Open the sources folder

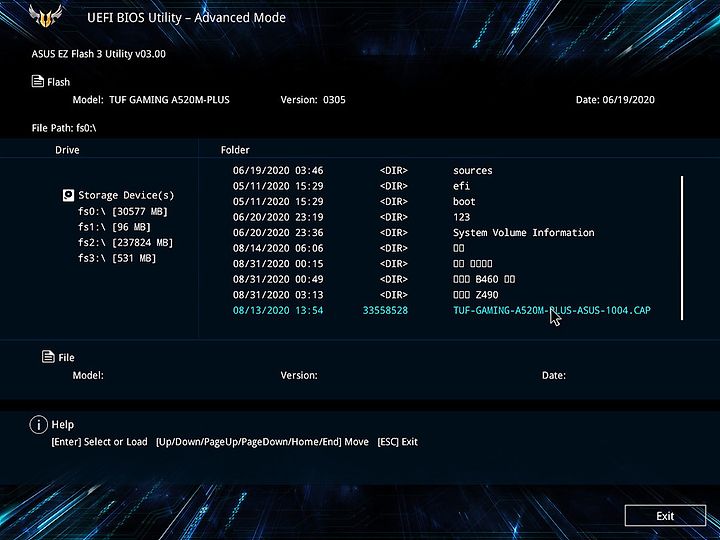472,170
